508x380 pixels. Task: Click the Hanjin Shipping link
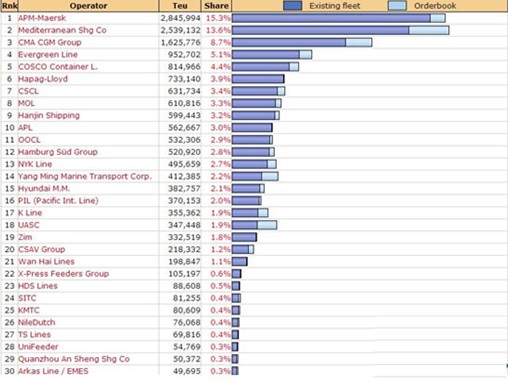pos(49,115)
